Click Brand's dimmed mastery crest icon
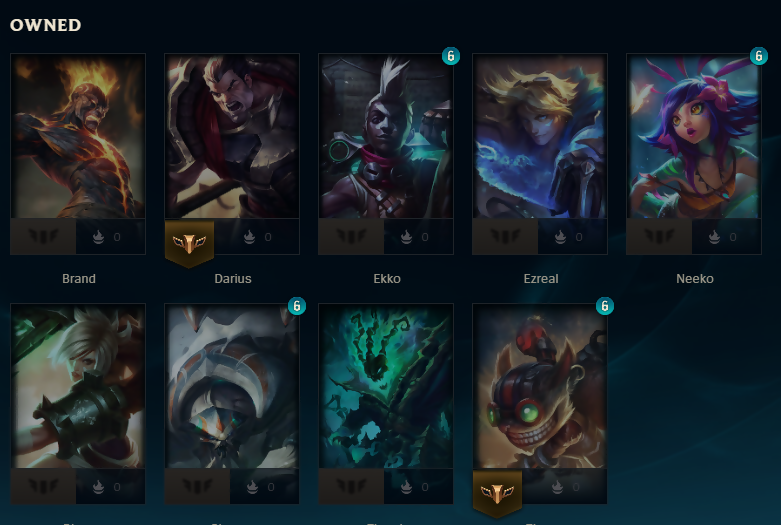781x525 pixels. tap(43, 237)
